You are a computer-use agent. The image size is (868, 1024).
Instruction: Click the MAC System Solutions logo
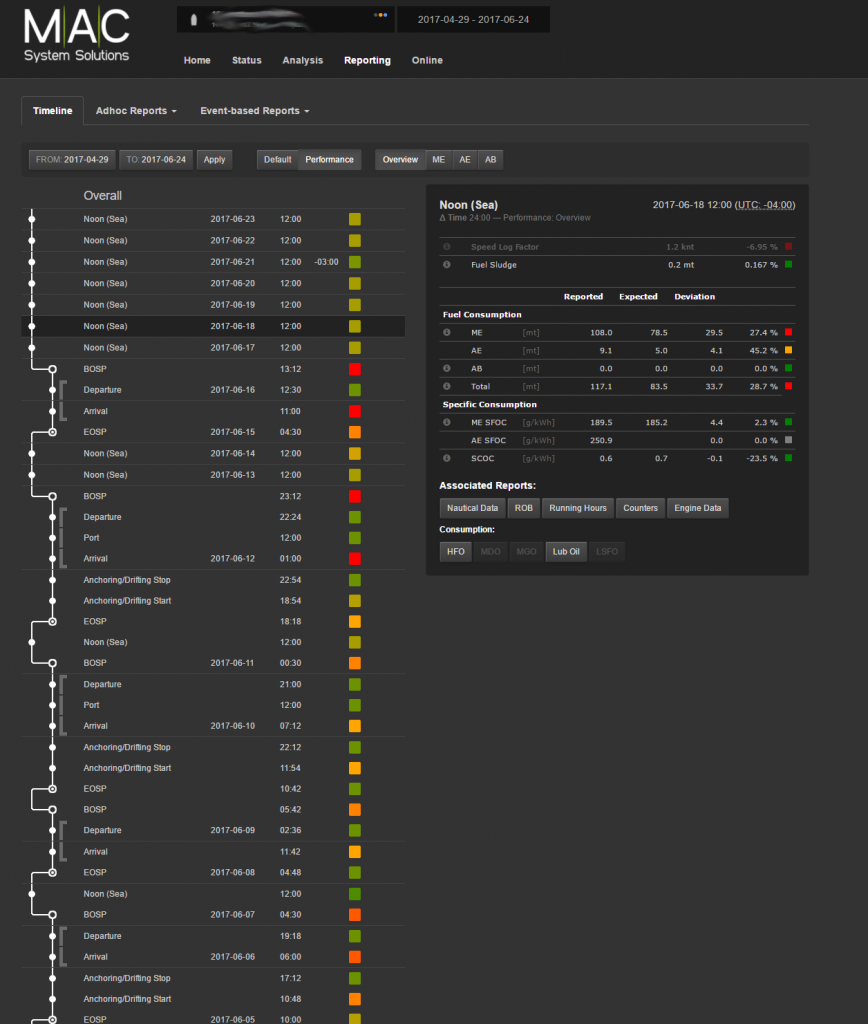click(x=76, y=35)
